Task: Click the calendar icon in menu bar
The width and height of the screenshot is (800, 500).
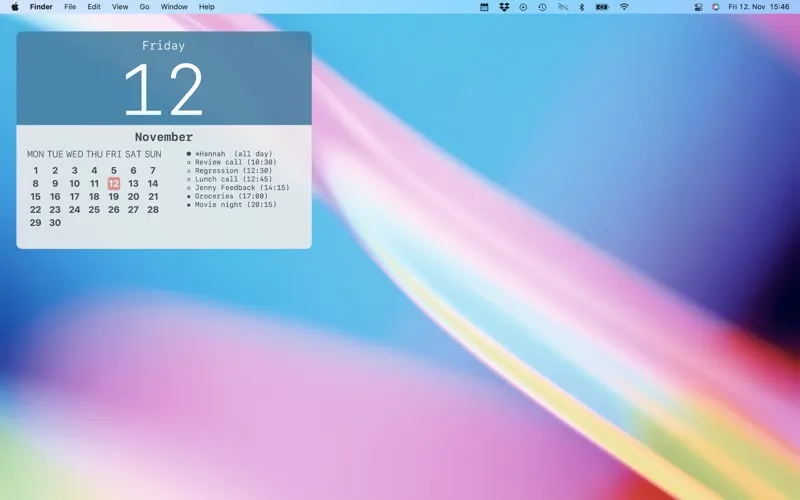Action: pyautogui.click(x=484, y=7)
